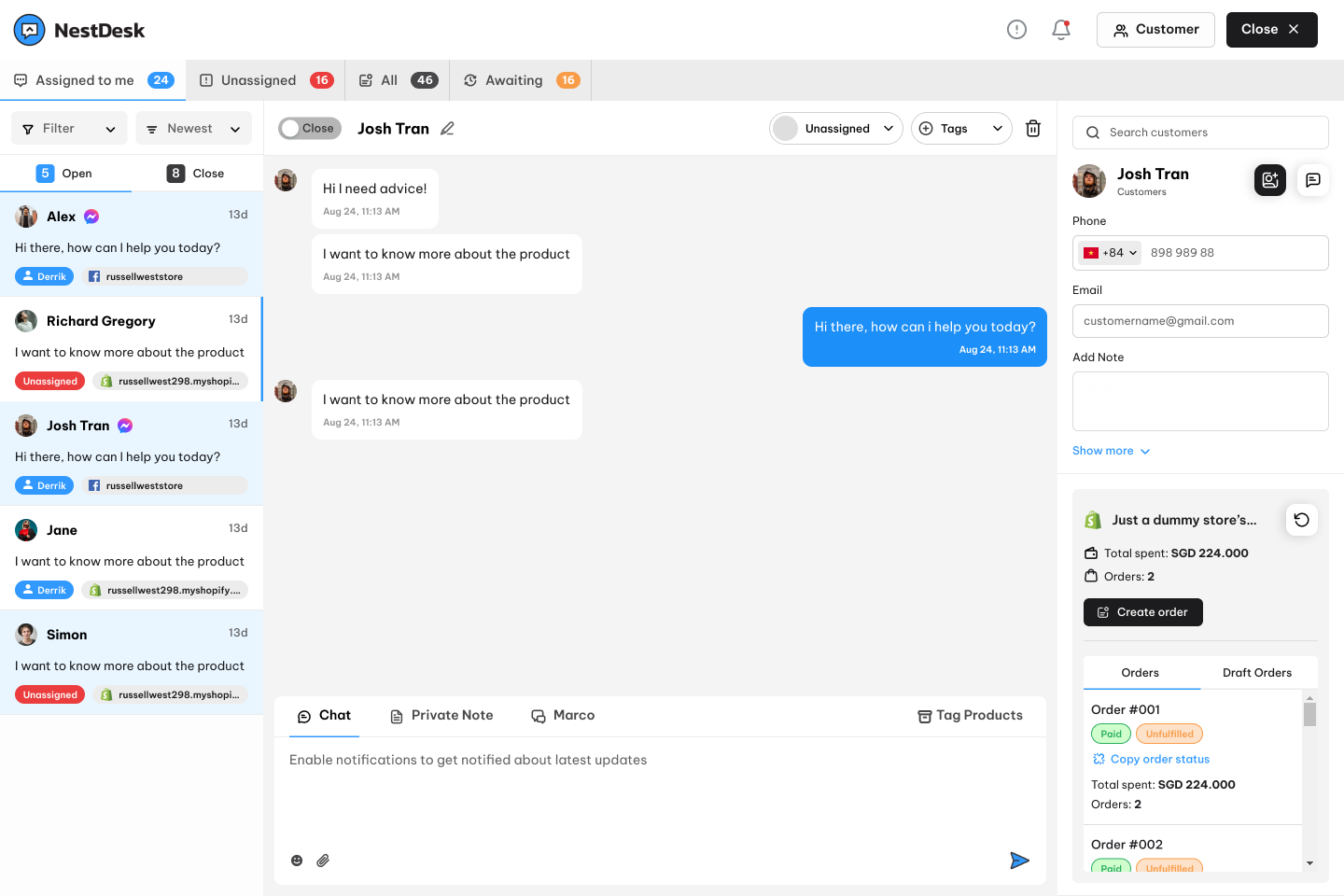The height and width of the screenshot is (896, 1344).
Task: Click the alert info circle icon
Action: pos(1017,30)
